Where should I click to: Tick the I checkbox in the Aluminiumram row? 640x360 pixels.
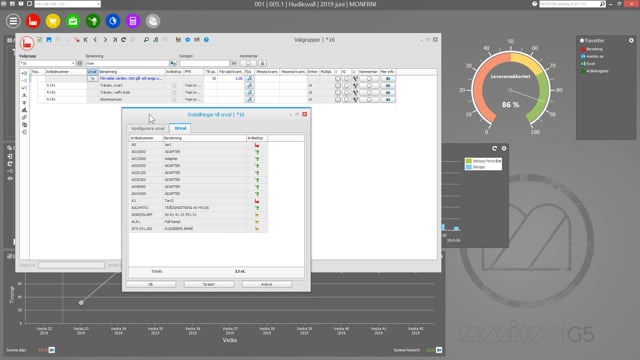[x=338, y=99]
